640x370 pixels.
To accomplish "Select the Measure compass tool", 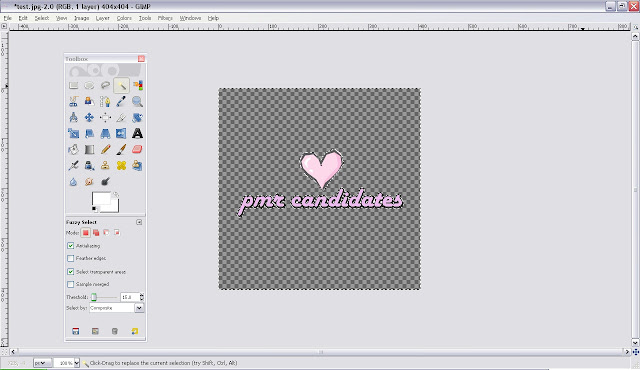I will point(73,117).
